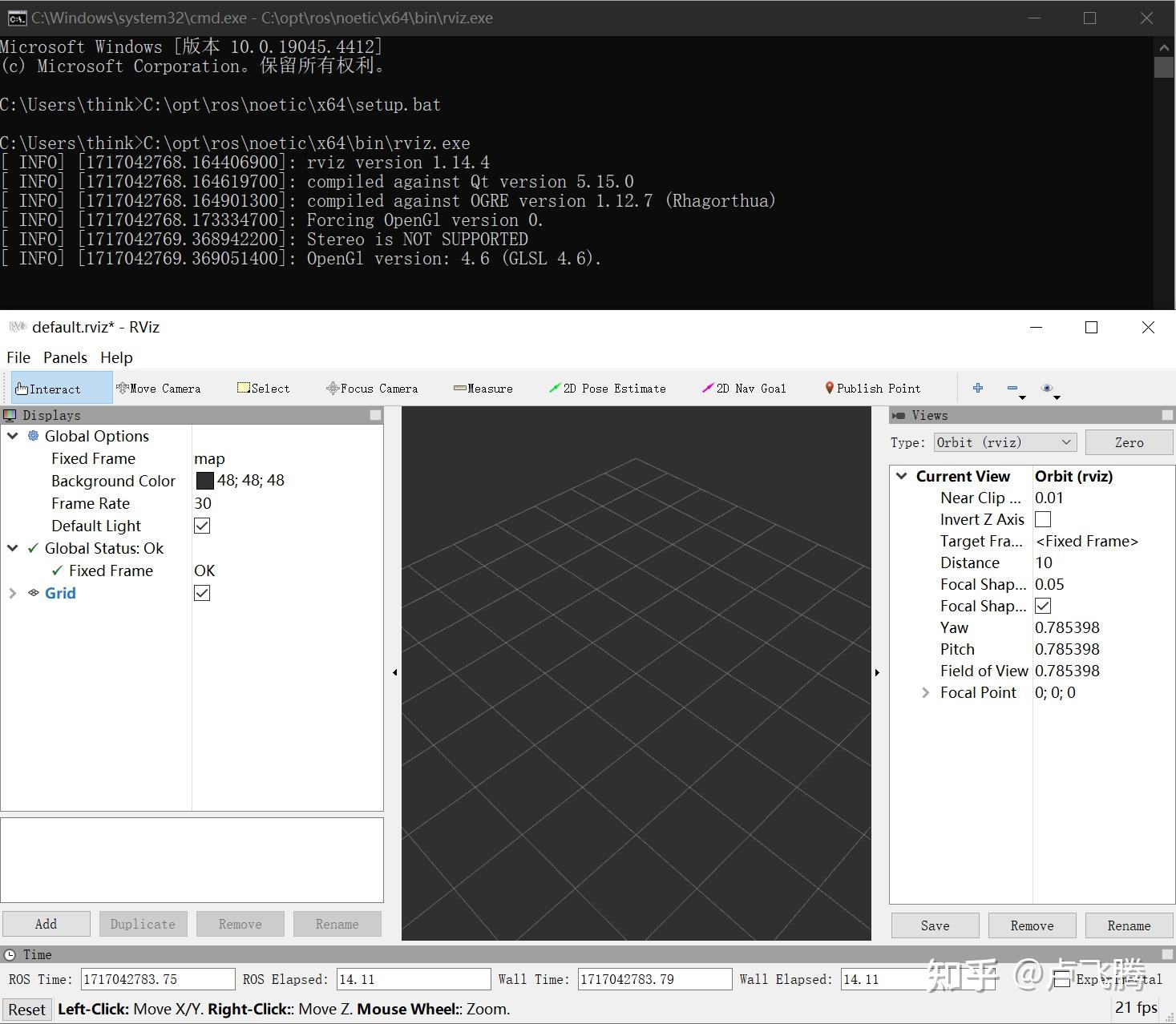1176x1024 pixels.
Task: Click the Background Color swatch
Action: (x=205, y=481)
